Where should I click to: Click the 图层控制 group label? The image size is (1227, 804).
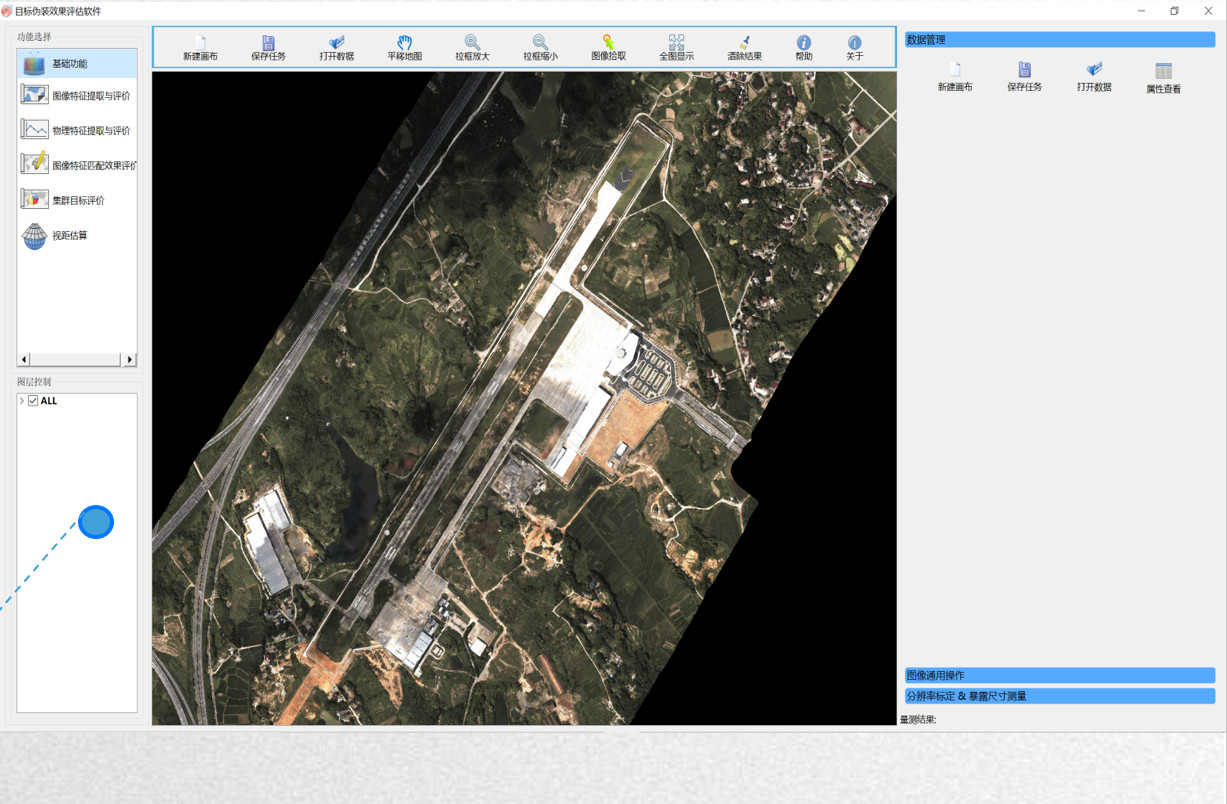pos(33,382)
